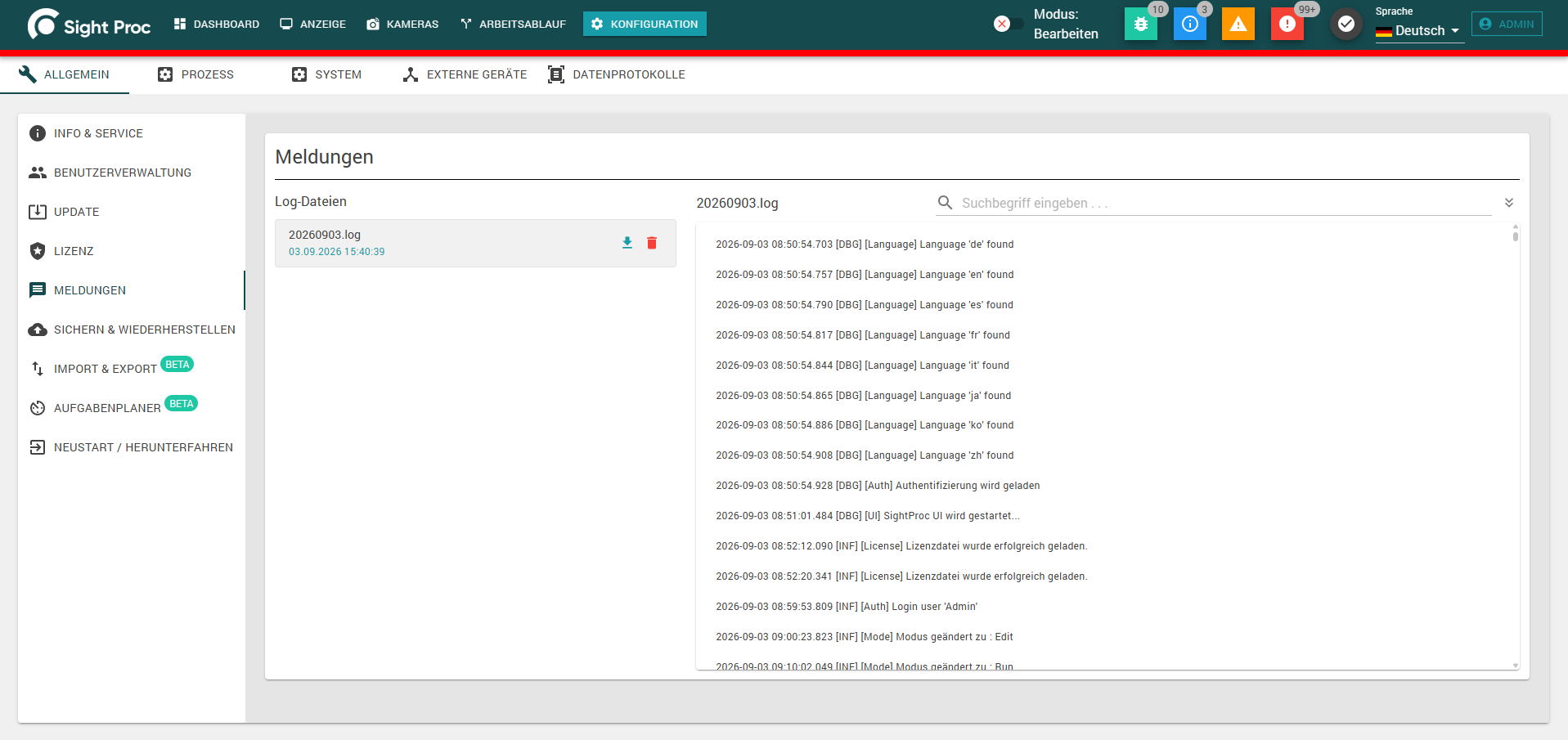Click log line Login user 'Admin'

click(847, 607)
